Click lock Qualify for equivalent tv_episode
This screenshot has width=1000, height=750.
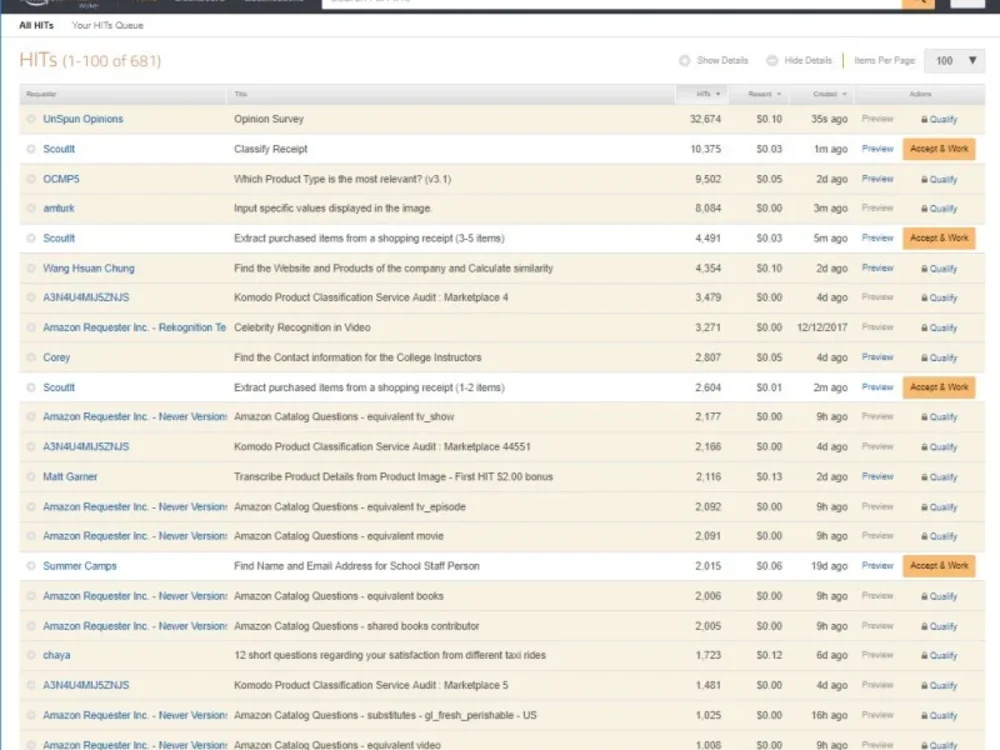[939, 507]
